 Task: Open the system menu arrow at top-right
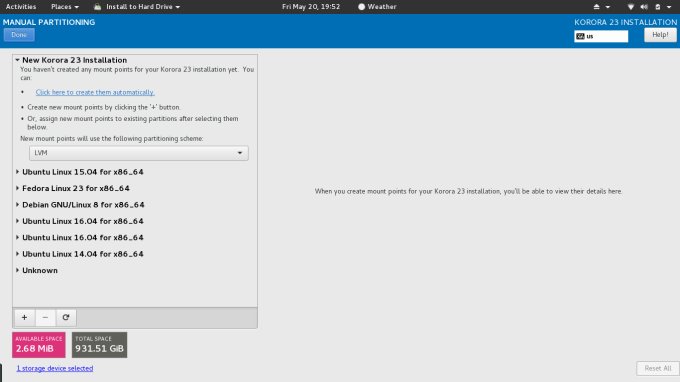pos(669,7)
